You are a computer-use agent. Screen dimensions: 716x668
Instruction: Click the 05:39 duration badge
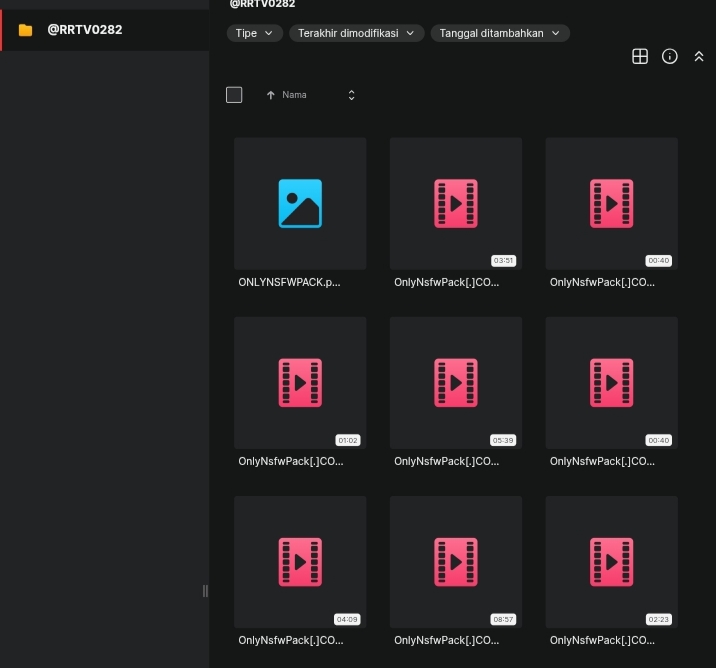click(x=503, y=440)
